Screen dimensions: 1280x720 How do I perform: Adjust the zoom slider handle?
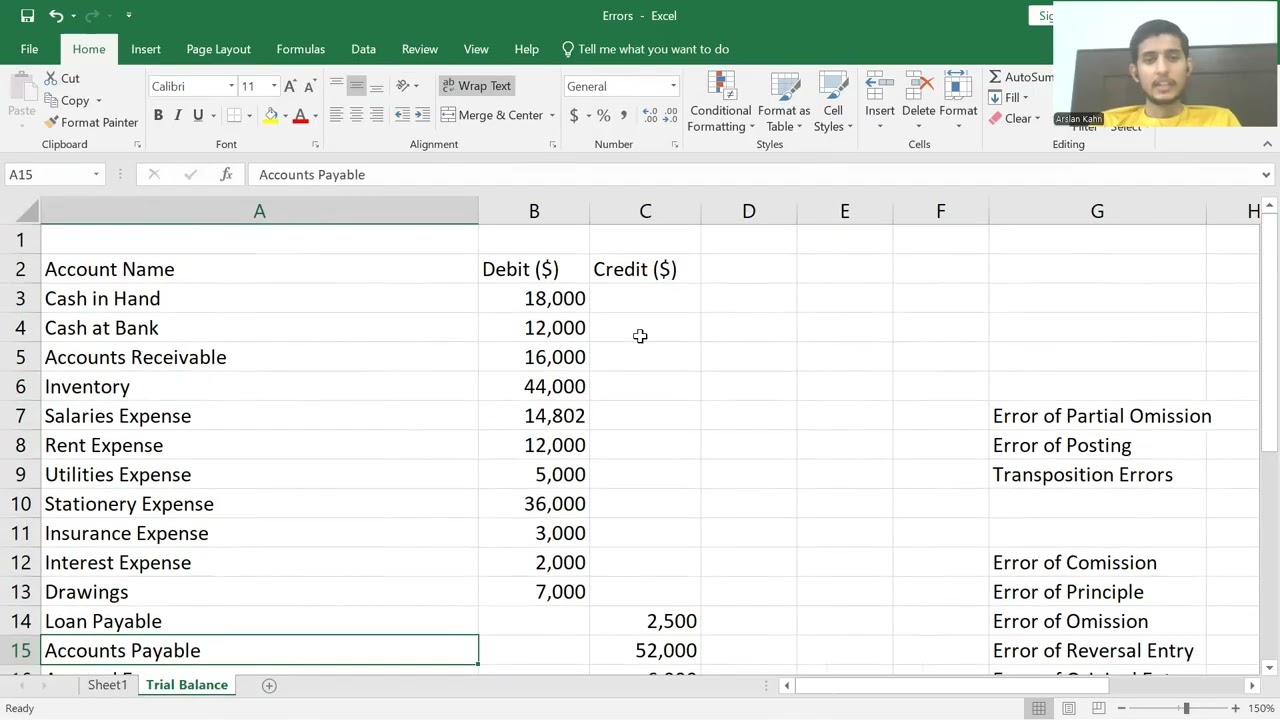coord(1186,708)
